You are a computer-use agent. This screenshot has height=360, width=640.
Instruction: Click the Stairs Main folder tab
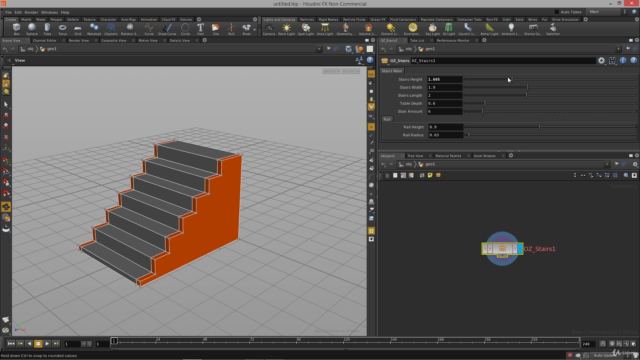click(391, 71)
